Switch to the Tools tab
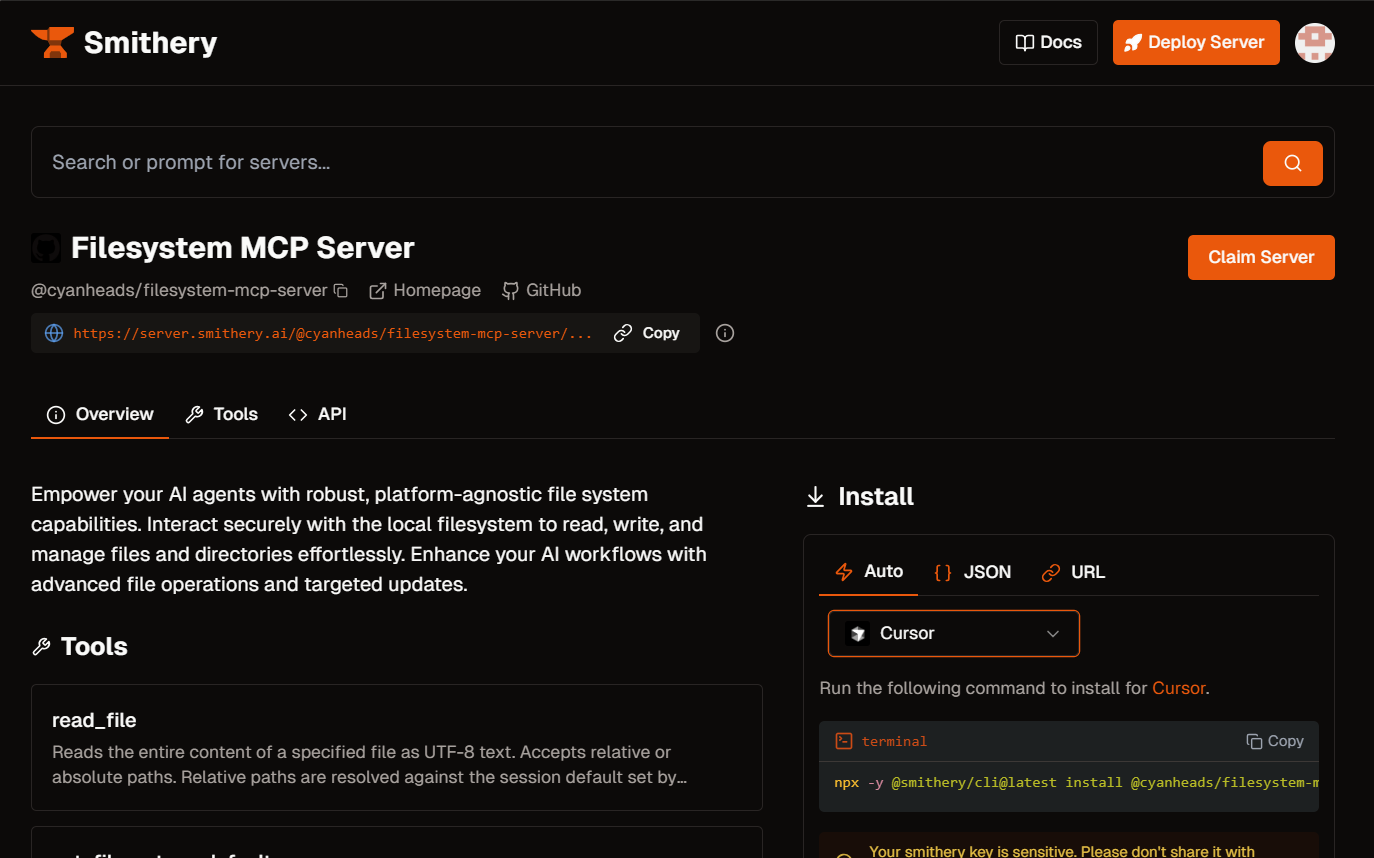The height and width of the screenshot is (858, 1374). click(222, 414)
